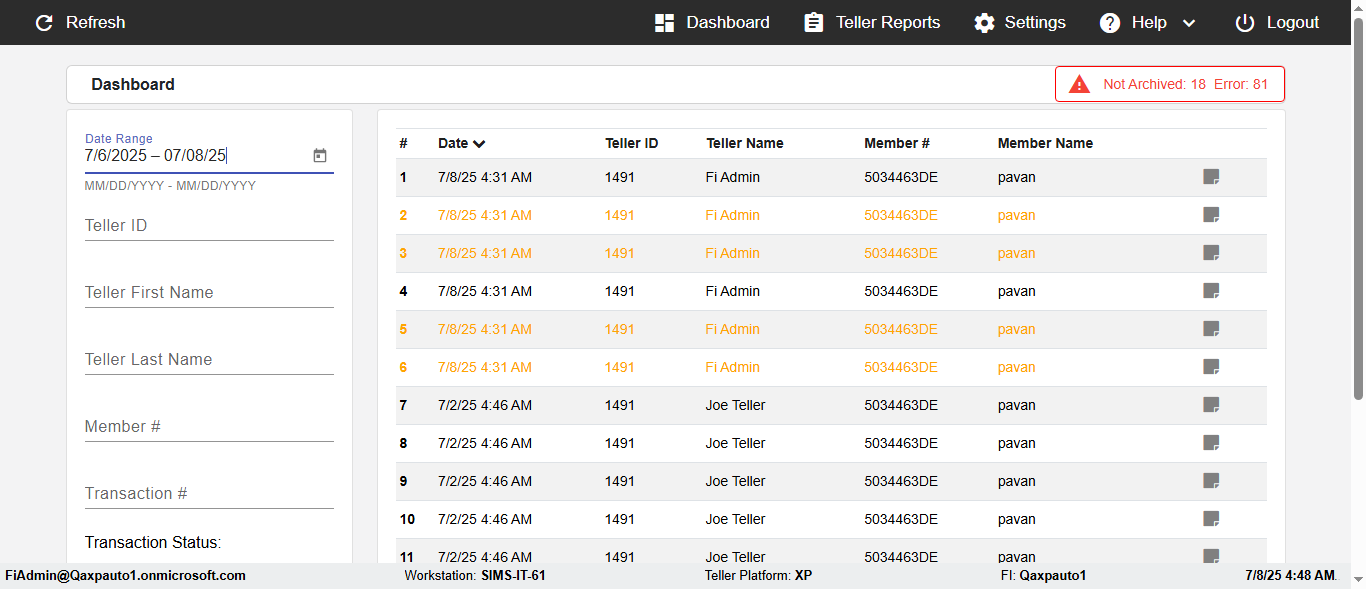
Task: Click the note icon in row 7
Action: click(x=1211, y=405)
